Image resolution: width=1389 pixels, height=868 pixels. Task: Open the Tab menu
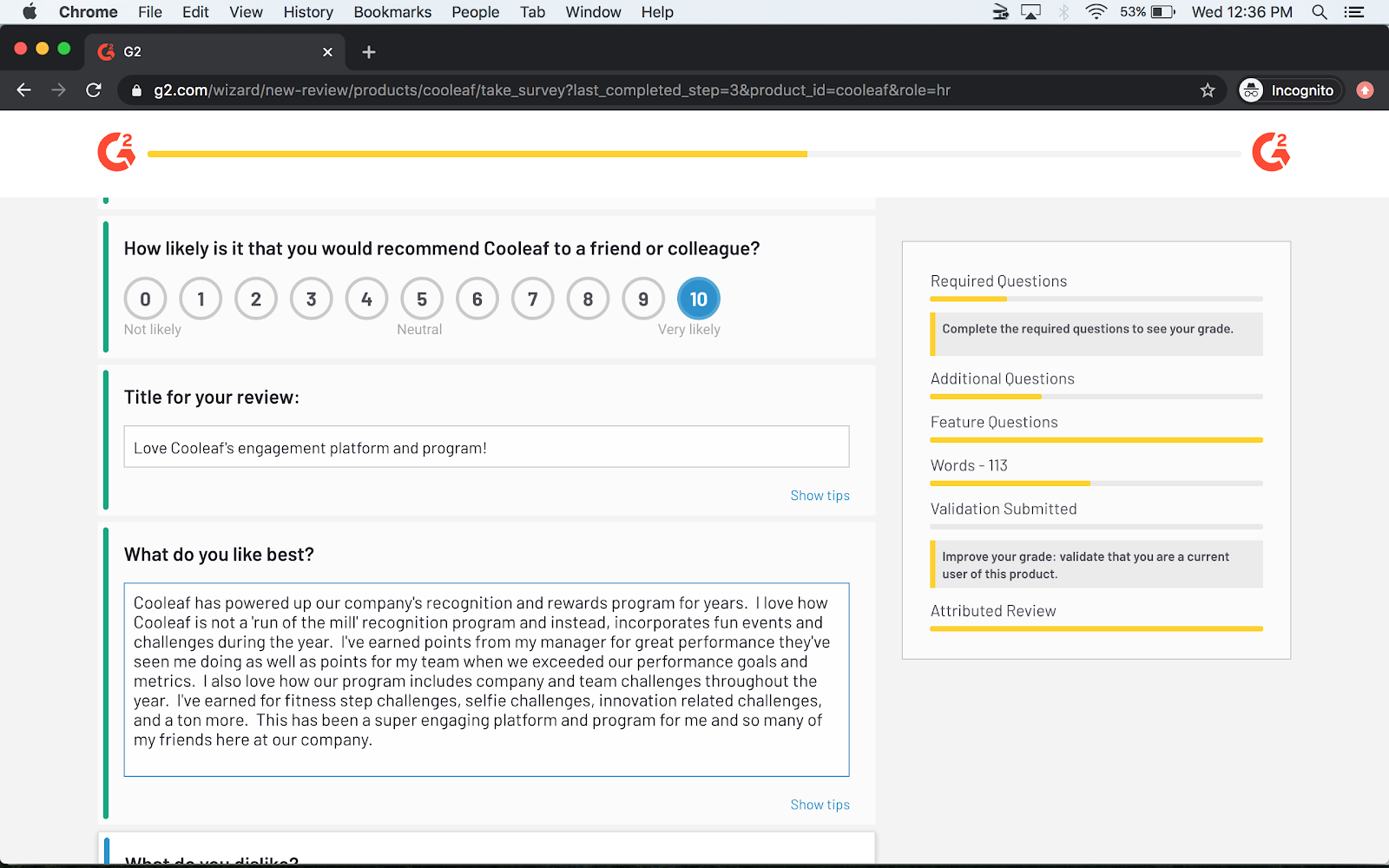532,12
